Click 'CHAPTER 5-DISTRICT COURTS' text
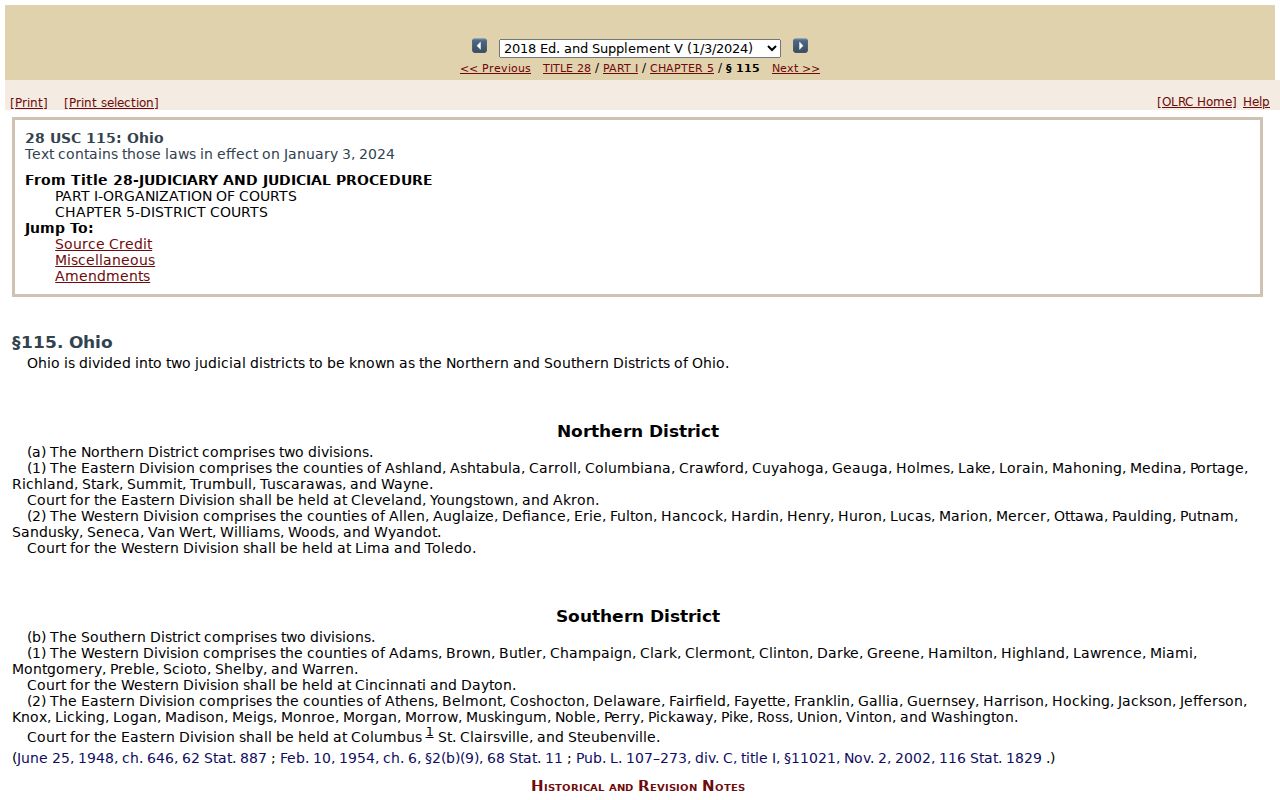This screenshot has height=800, width=1280. (161, 212)
